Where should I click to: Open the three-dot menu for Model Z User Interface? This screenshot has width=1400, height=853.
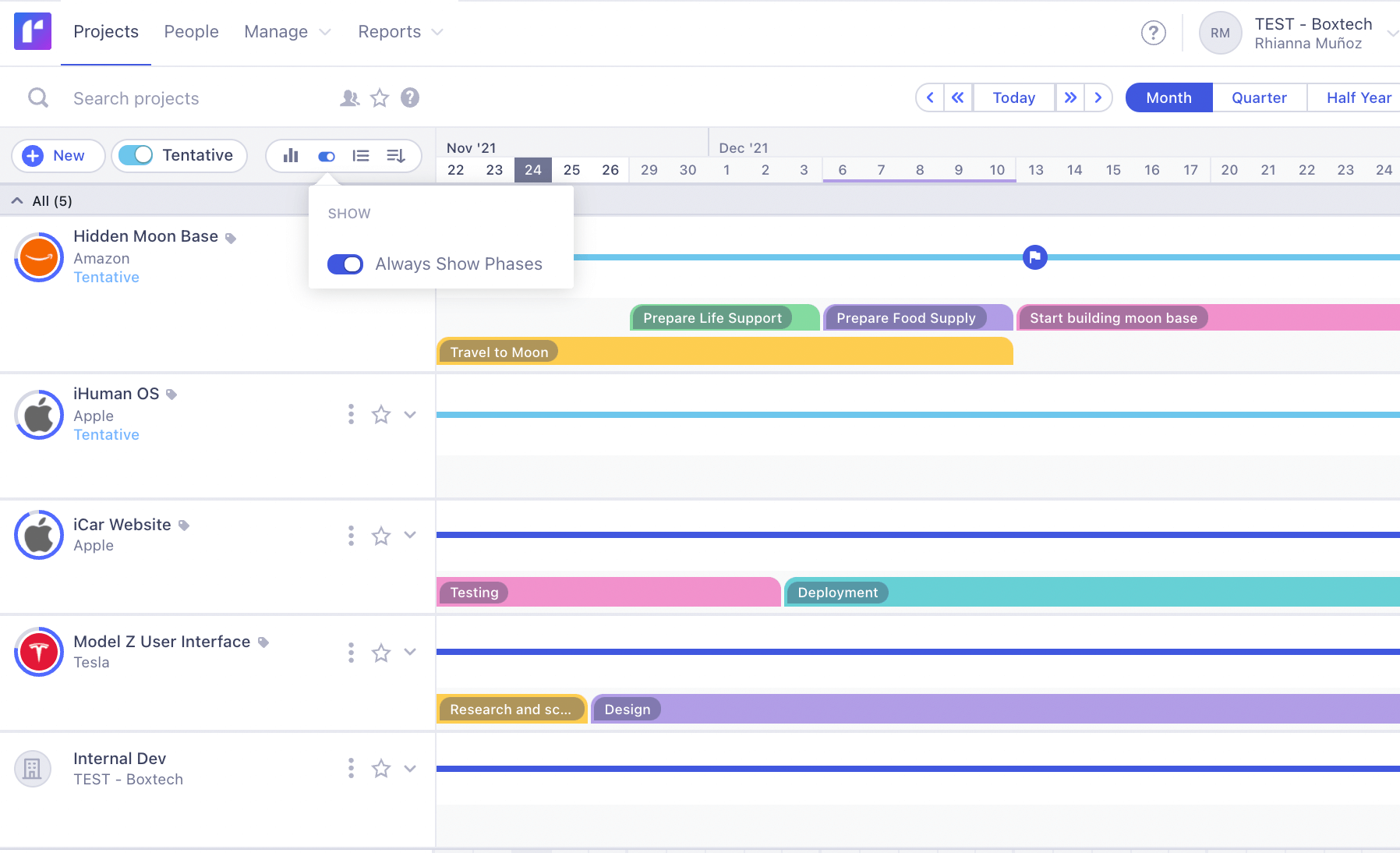point(350,653)
